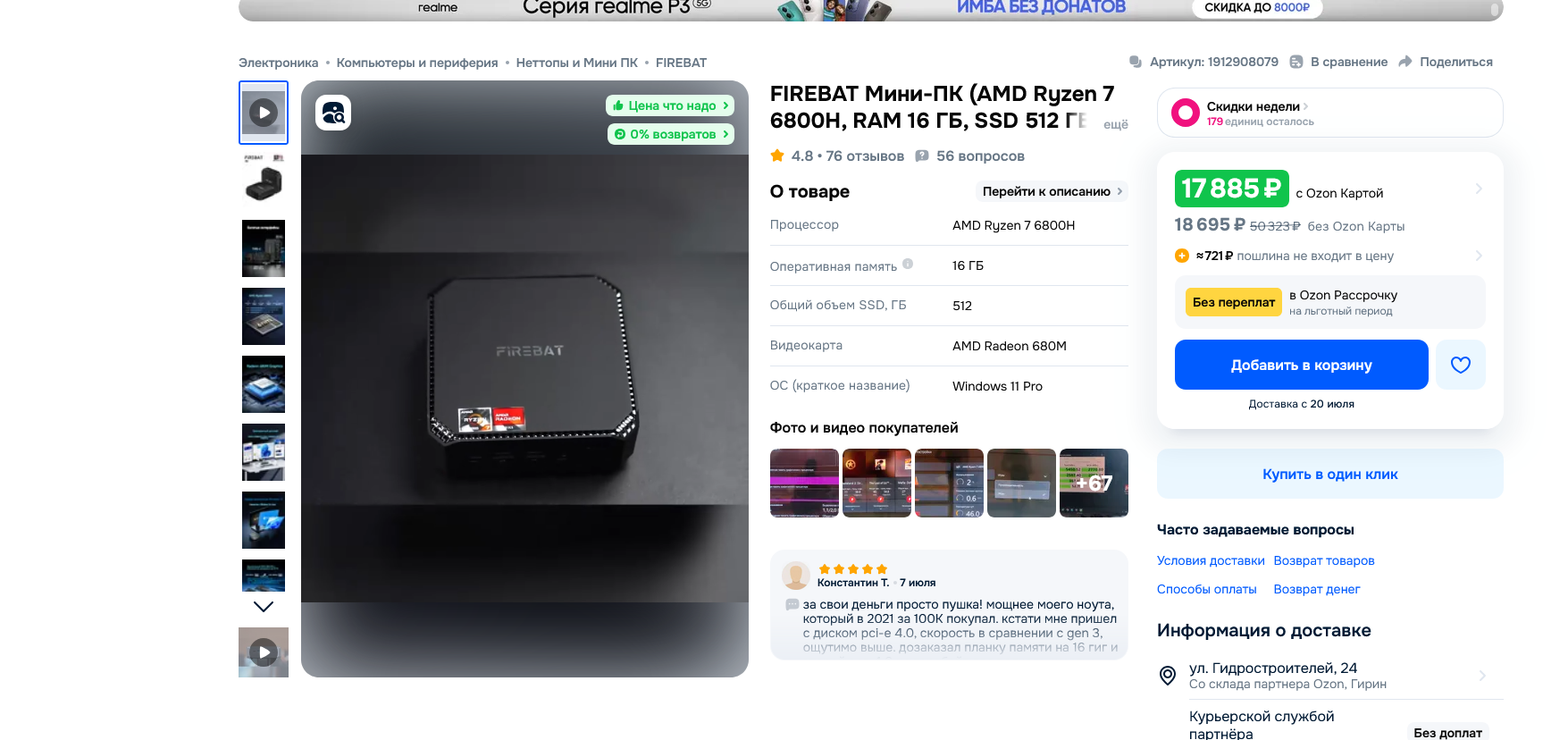This screenshot has height=740, width=1568.
Task: Open the Цена что надо badge
Action: point(670,105)
